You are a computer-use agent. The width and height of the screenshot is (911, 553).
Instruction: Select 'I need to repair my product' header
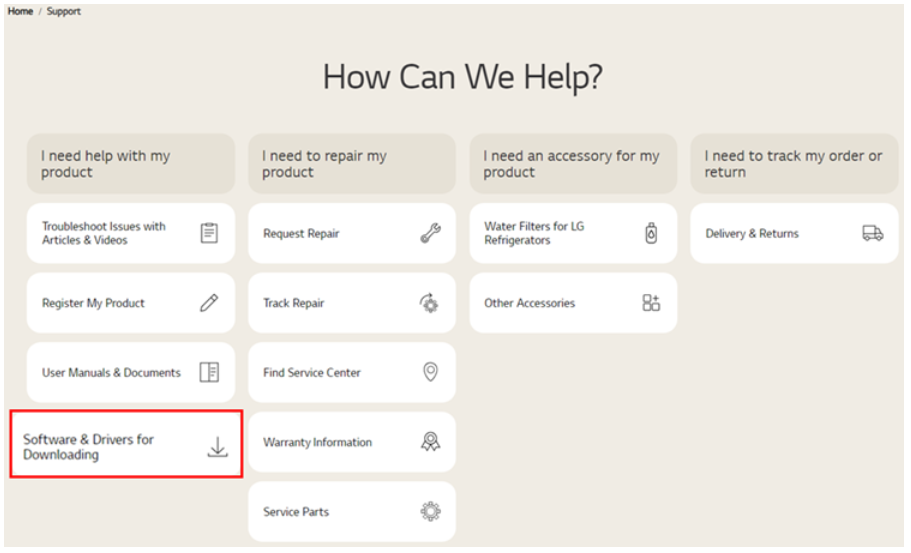[351, 164]
